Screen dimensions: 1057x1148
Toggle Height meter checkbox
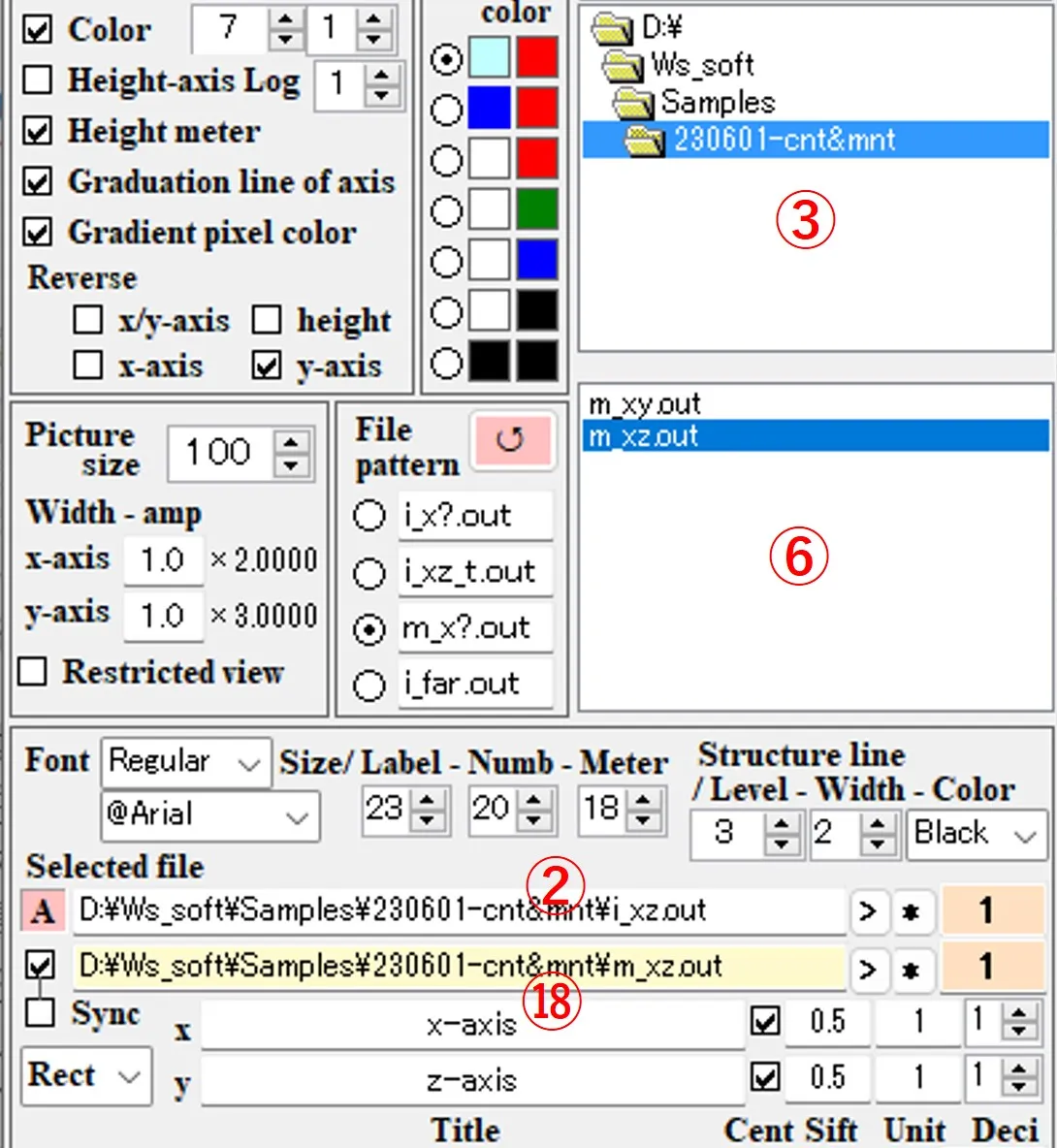(37, 131)
